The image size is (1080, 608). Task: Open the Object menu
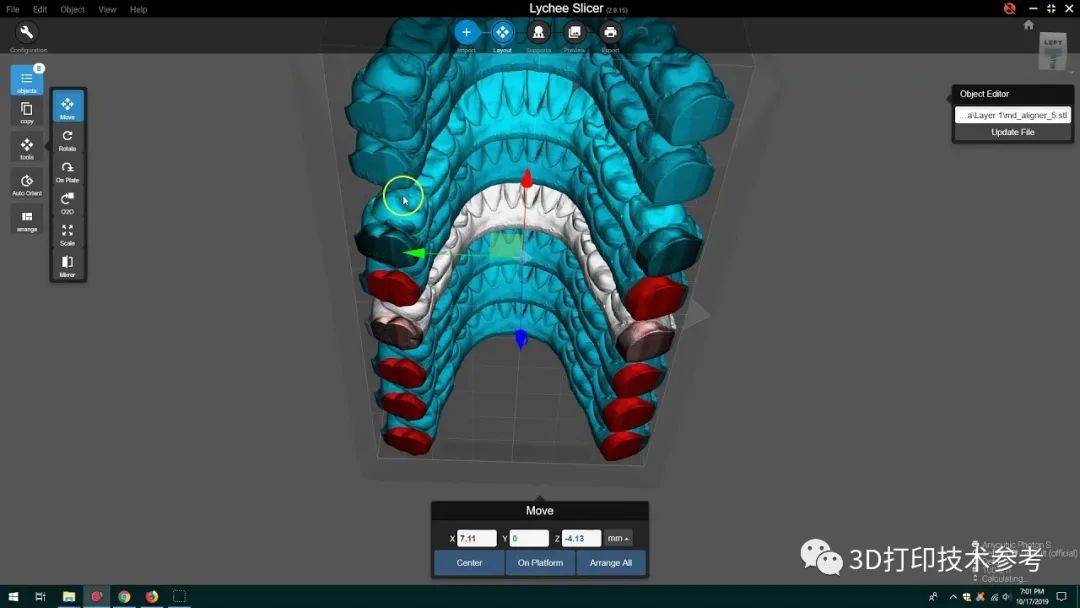point(73,9)
